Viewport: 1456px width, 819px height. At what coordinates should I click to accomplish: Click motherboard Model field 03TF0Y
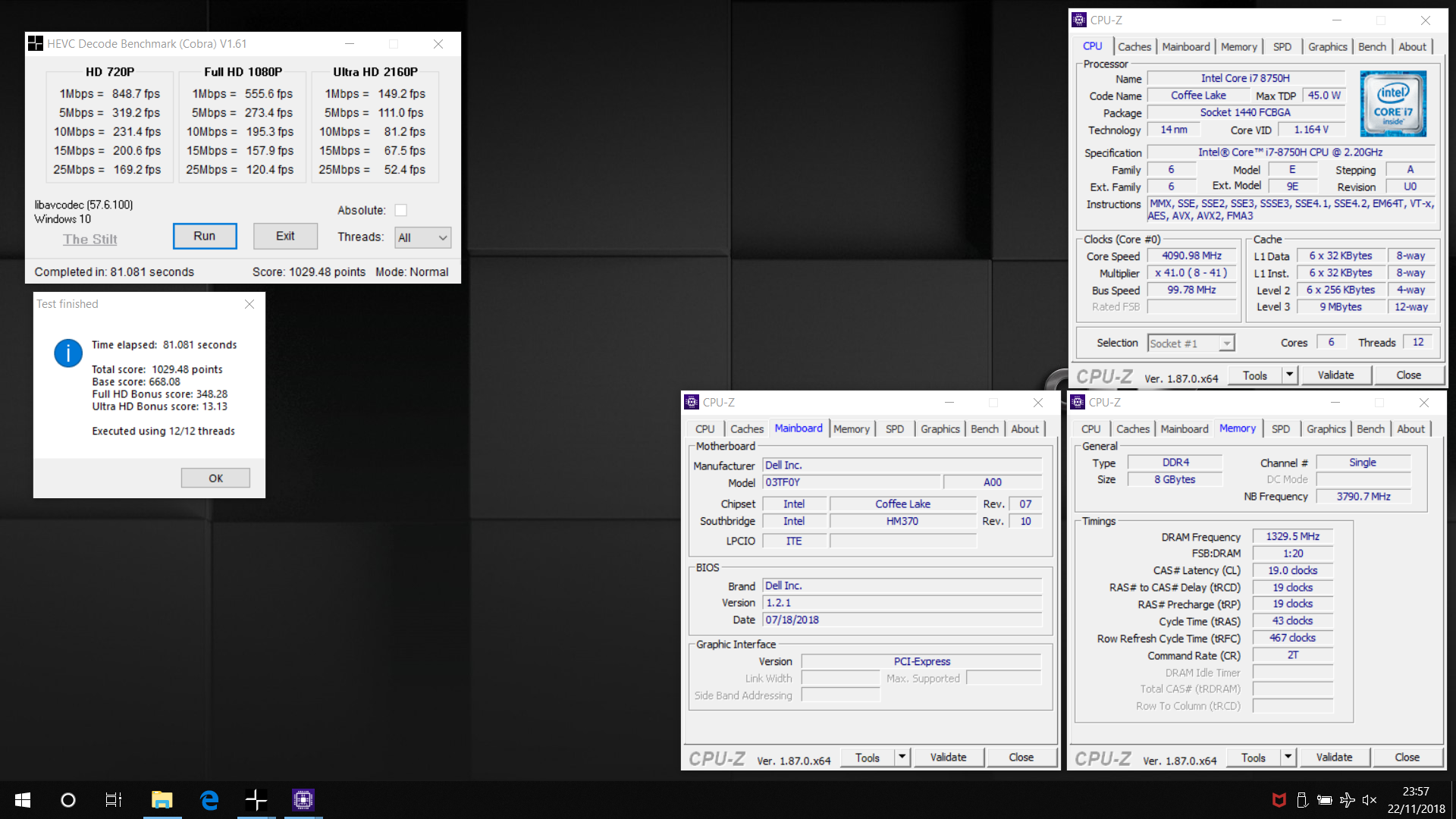pyautogui.click(x=851, y=482)
